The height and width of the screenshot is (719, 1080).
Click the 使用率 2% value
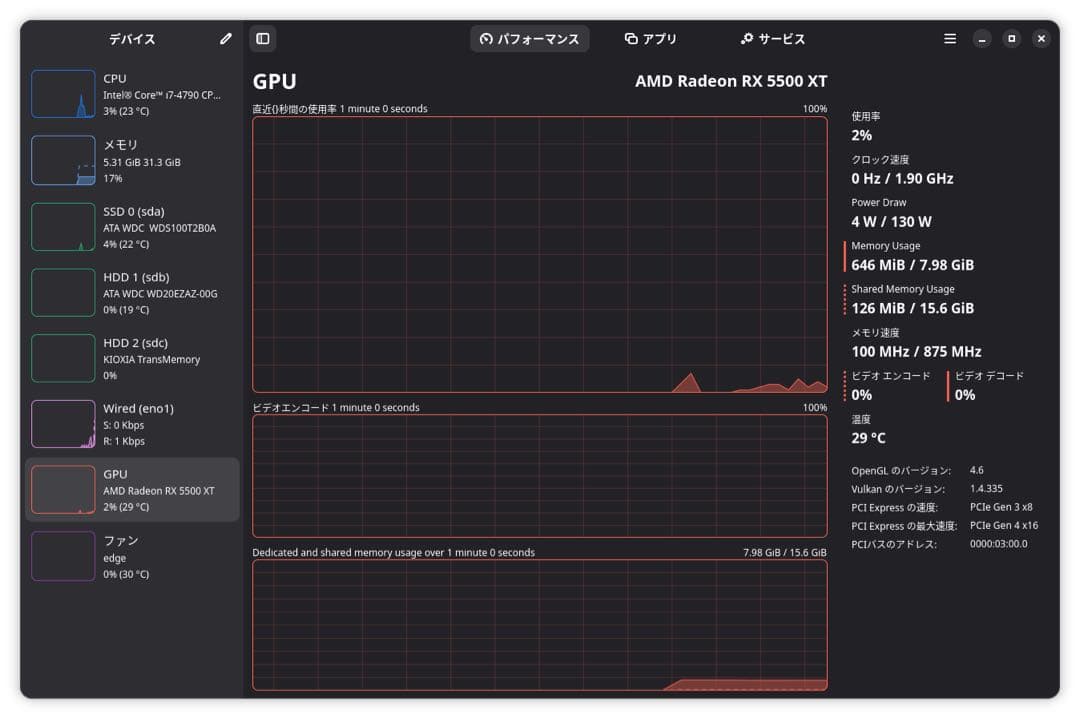pyautogui.click(x=862, y=136)
